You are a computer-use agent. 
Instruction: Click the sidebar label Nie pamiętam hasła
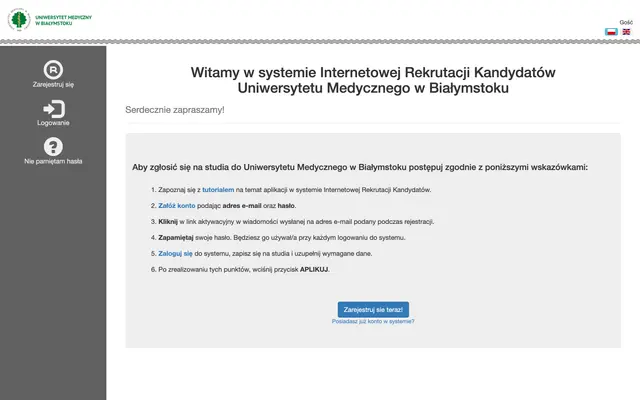pos(53,161)
